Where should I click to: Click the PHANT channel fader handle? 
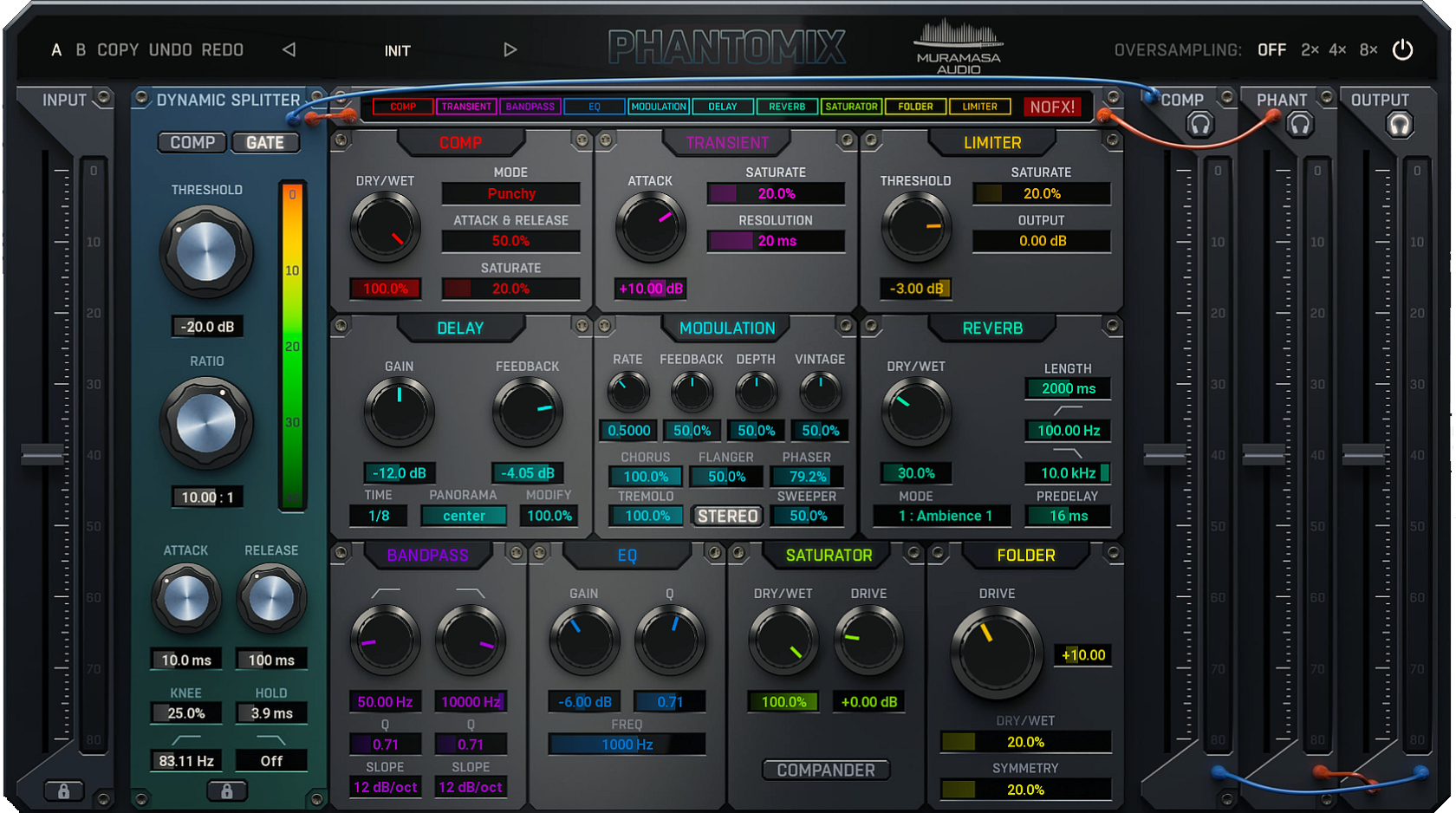pos(1264,454)
